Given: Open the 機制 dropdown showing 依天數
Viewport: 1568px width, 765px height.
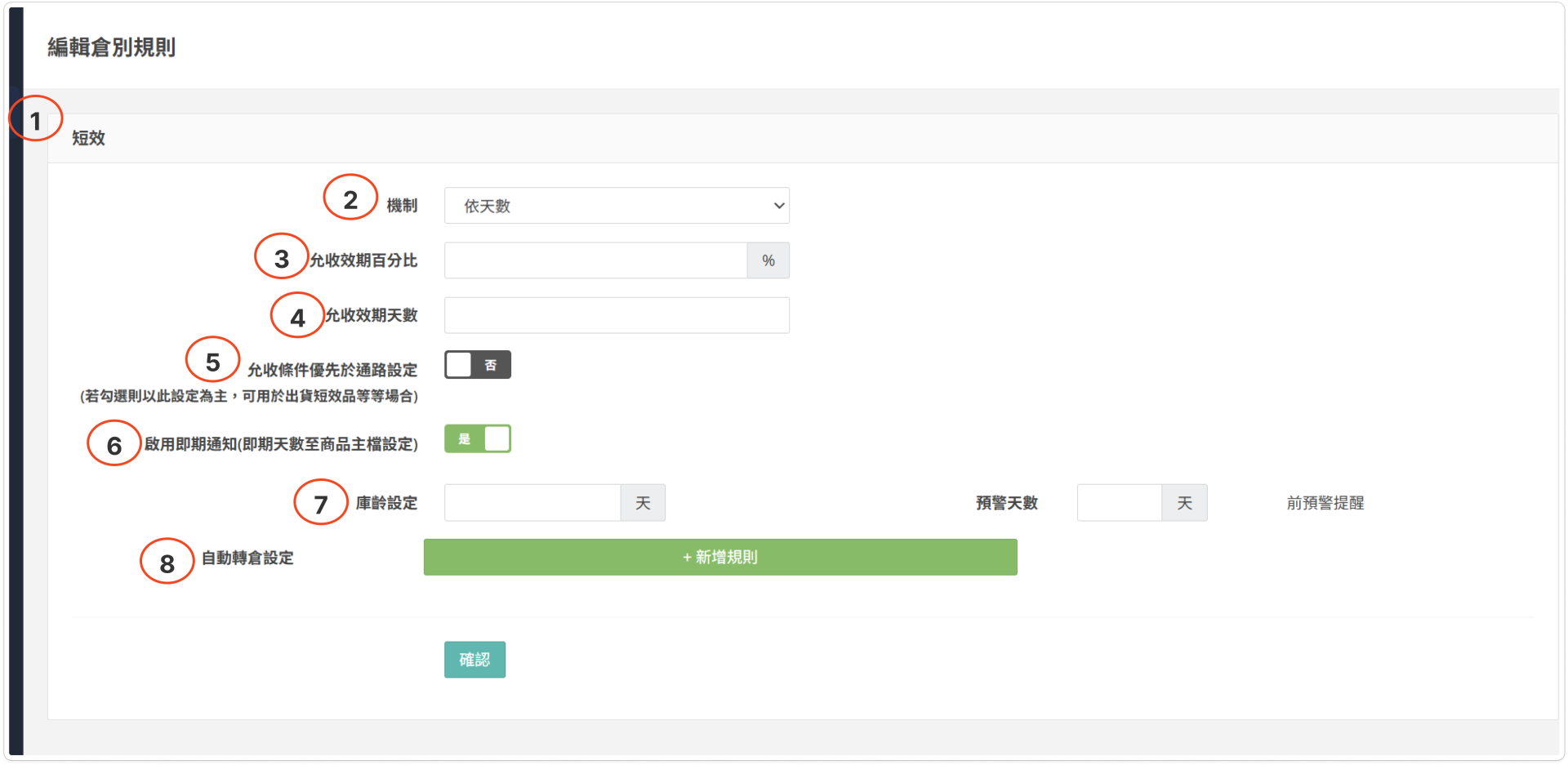Looking at the screenshot, I should point(617,206).
